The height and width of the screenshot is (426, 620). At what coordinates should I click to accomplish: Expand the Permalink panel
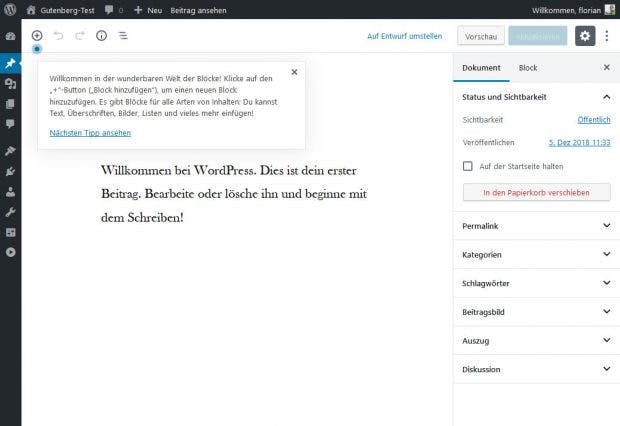pos(537,226)
